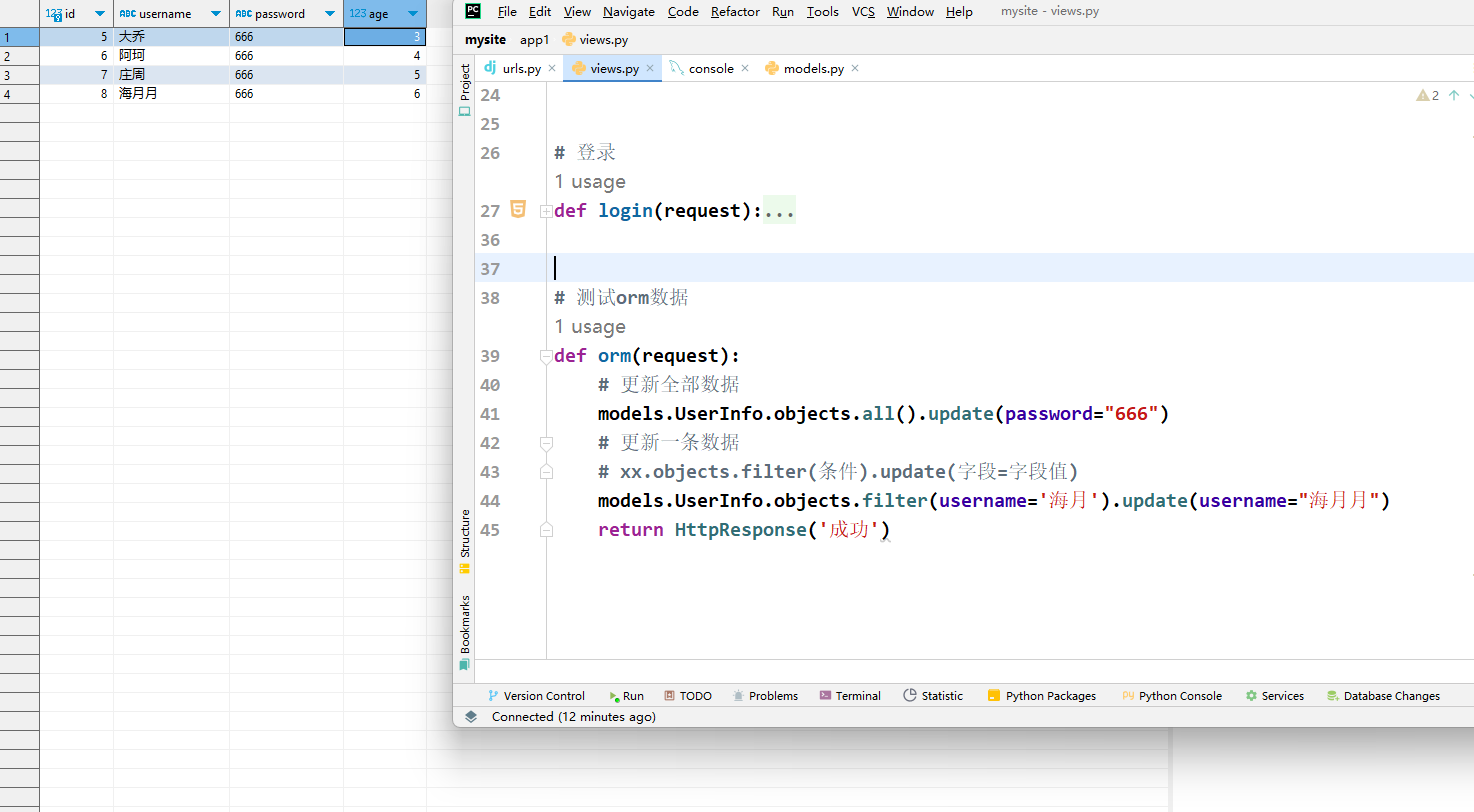Click the username cell 阿珂
Screen dimensions: 1474x812
pyautogui.click(x=171, y=56)
